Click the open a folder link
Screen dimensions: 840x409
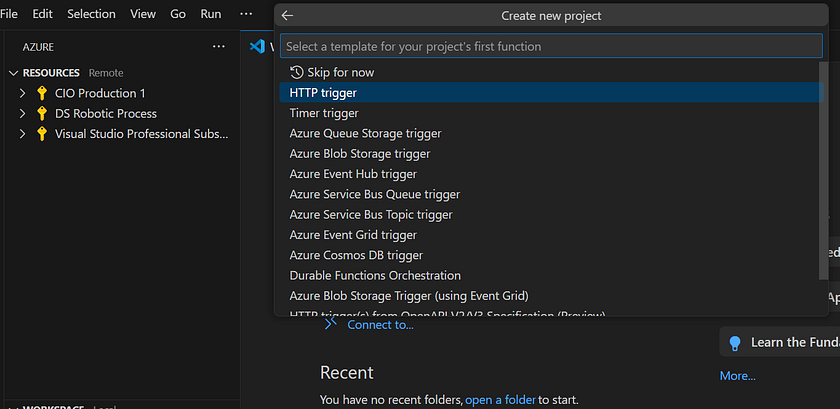pyautogui.click(x=500, y=399)
